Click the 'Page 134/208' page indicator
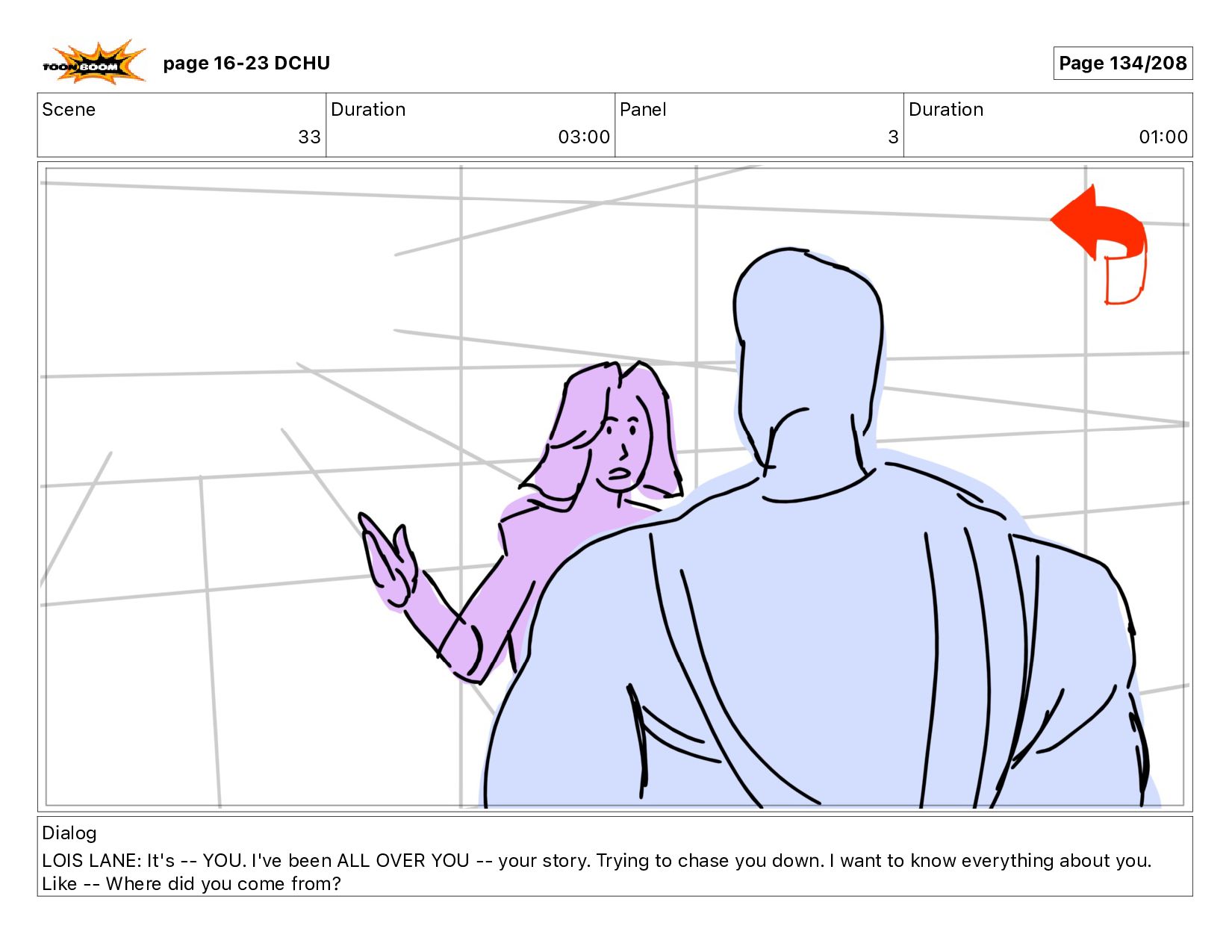Image resolution: width=1232 pixels, height=952 pixels. (x=1122, y=63)
